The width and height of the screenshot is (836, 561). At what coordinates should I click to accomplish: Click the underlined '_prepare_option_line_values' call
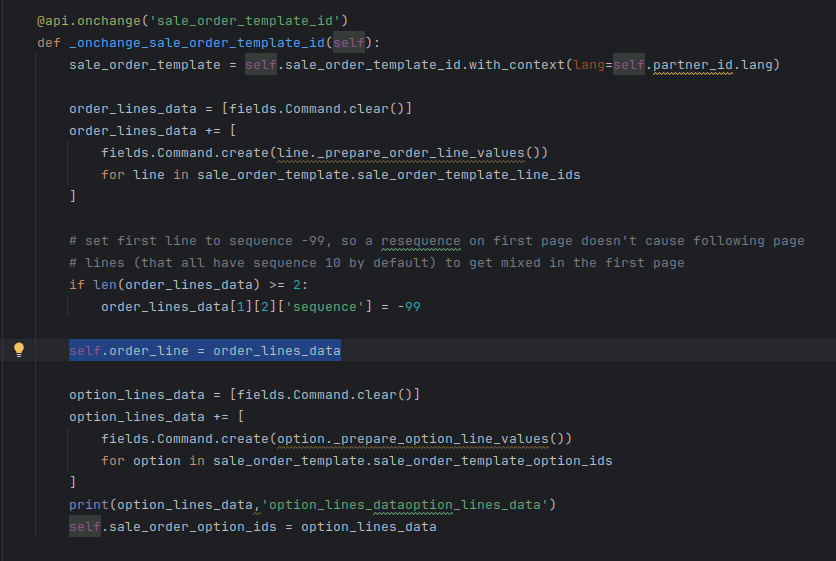click(x=441, y=439)
